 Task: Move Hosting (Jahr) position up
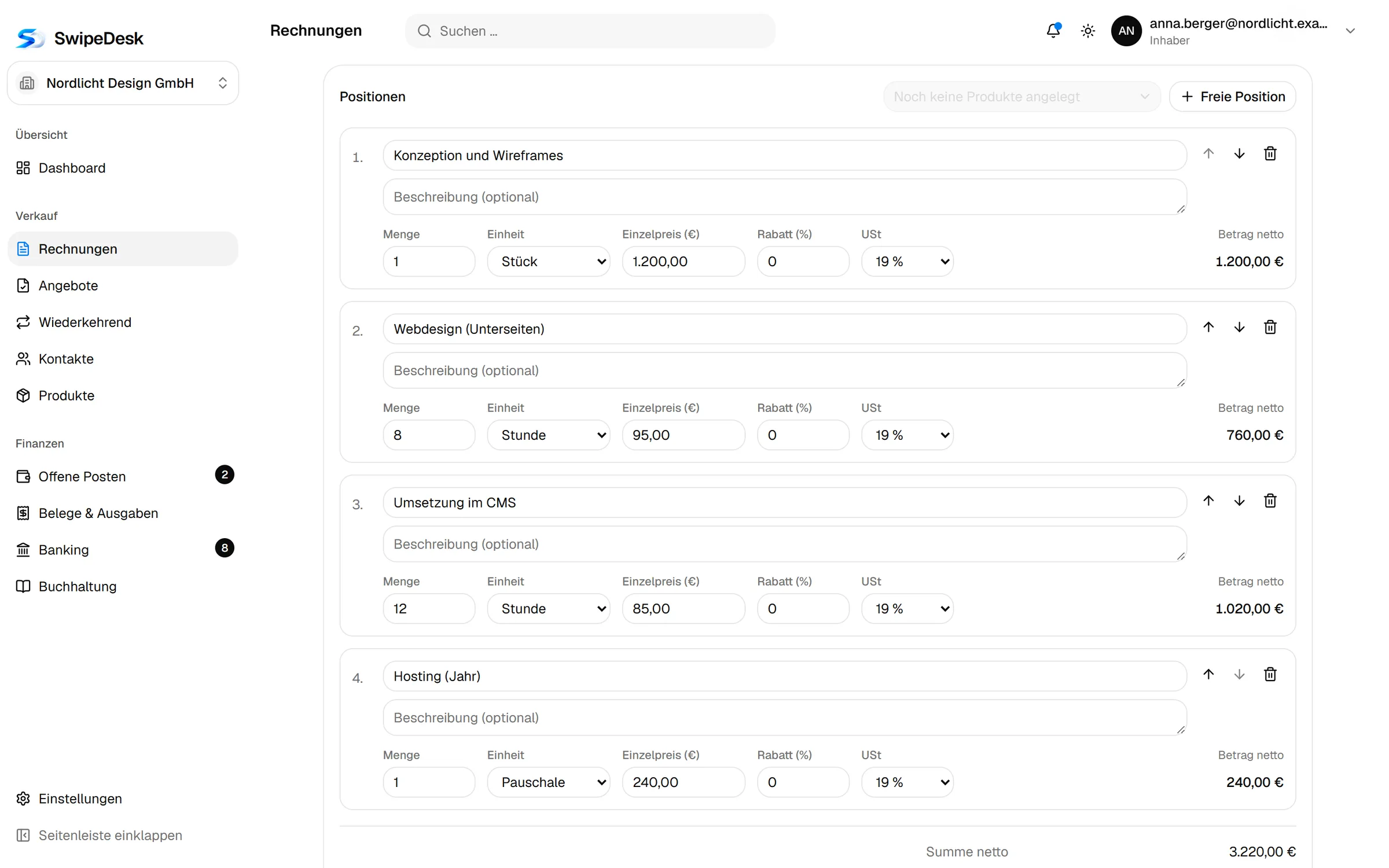tap(1208, 674)
